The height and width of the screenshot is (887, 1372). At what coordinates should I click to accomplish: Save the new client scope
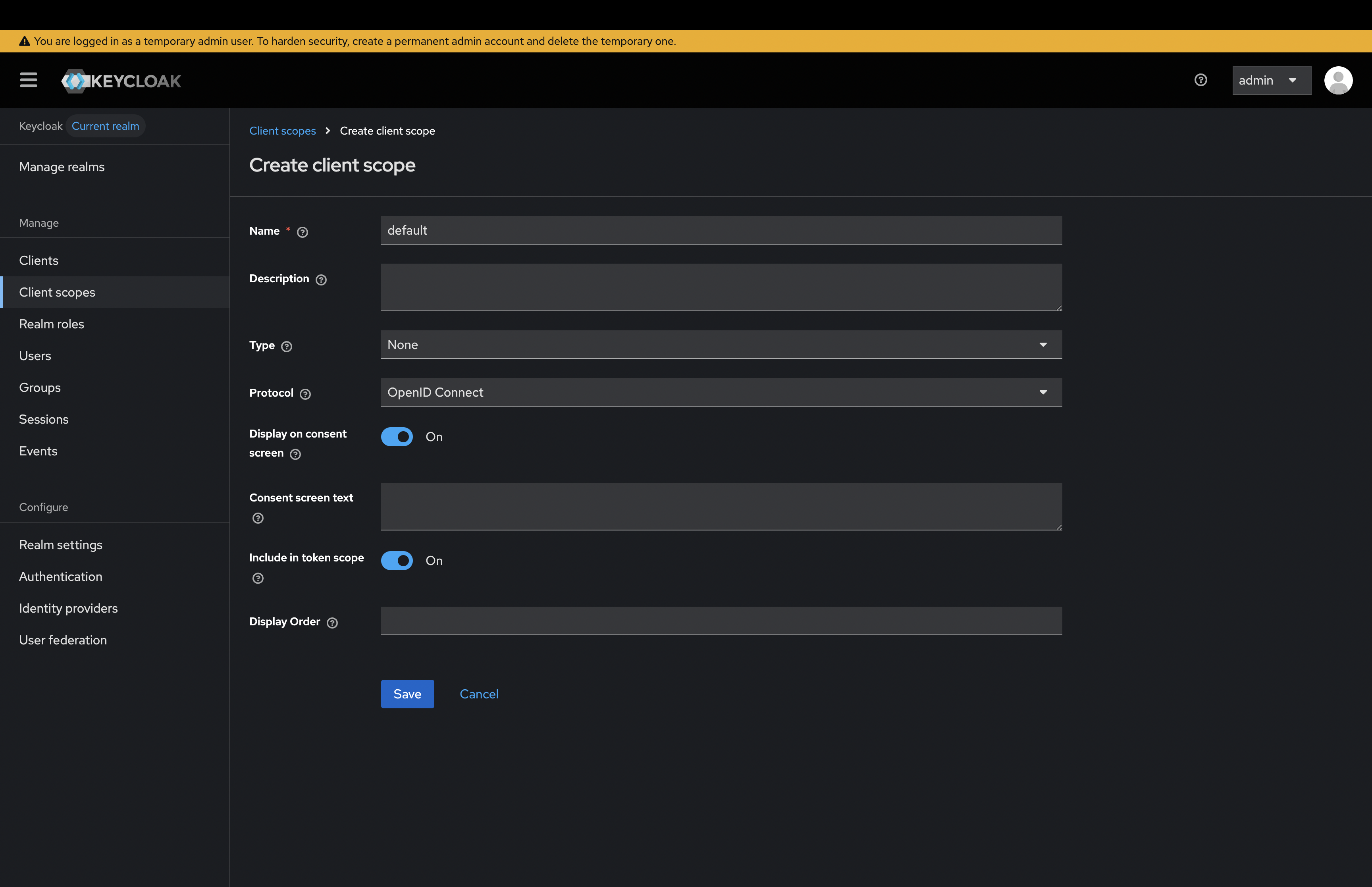tap(407, 694)
